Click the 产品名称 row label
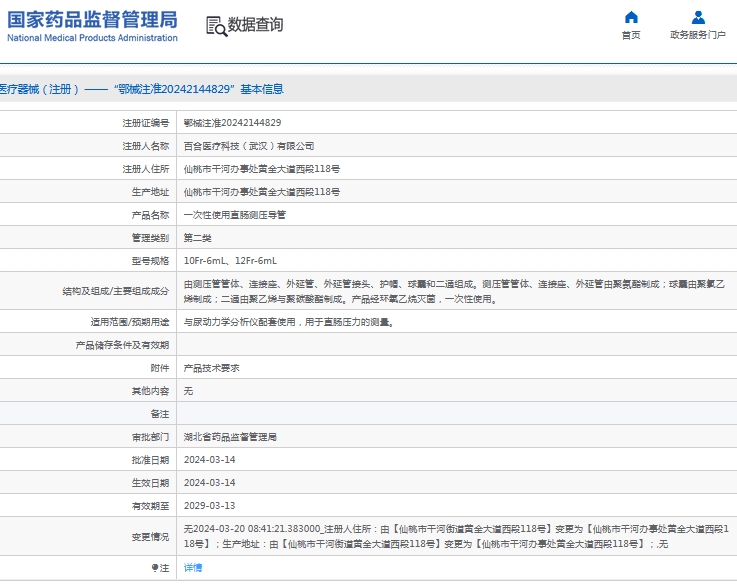The image size is (737, 588). [x=150, y=215]
